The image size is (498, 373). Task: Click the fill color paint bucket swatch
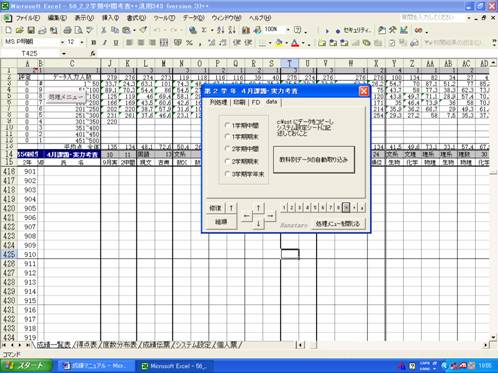[x=280, y=43]
